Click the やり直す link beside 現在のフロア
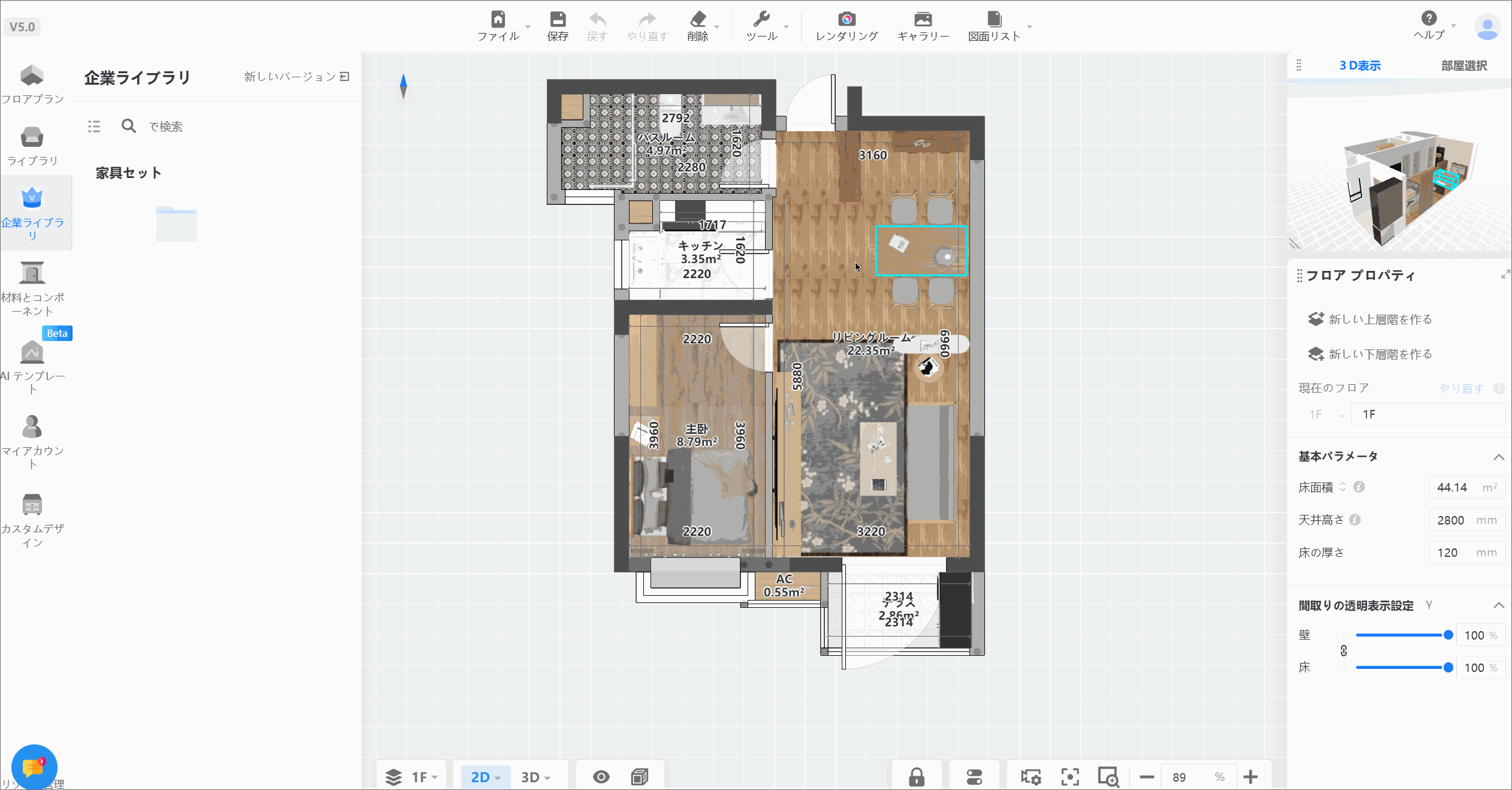 click(1462, 388)
